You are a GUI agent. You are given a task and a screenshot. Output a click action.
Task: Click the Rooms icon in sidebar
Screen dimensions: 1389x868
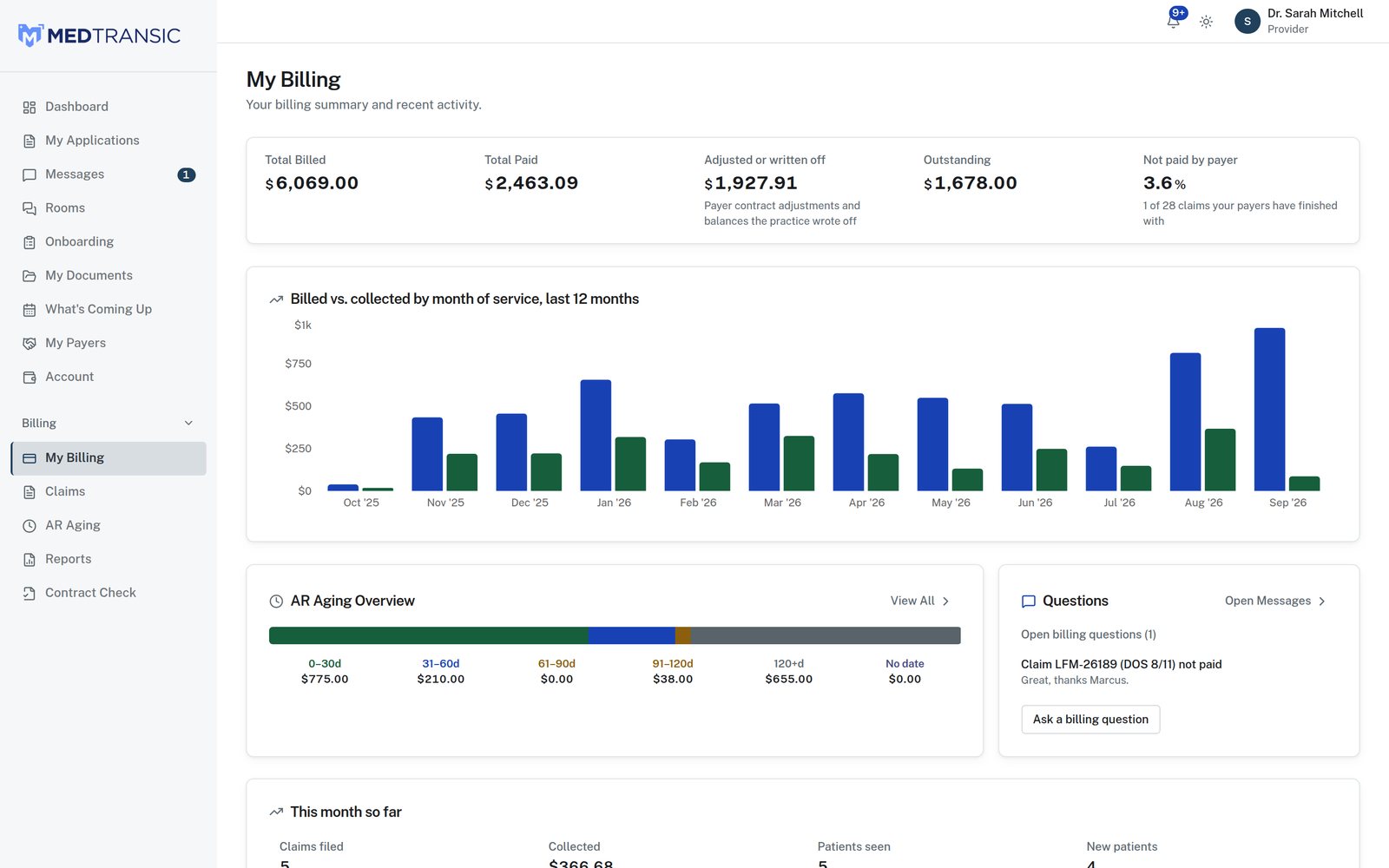click(x=30, y=208)
